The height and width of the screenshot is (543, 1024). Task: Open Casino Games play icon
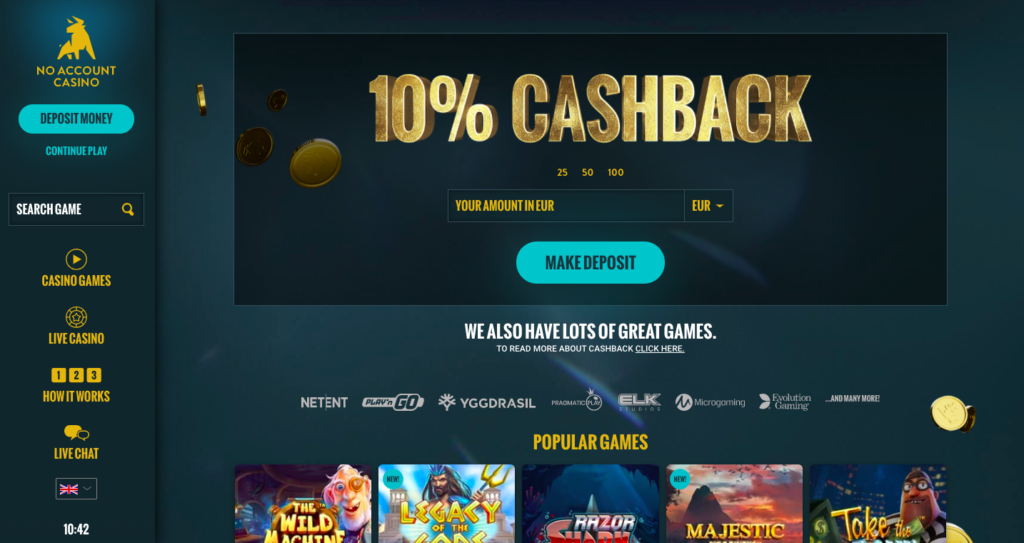pyautogui.click(x=76, y=259)
